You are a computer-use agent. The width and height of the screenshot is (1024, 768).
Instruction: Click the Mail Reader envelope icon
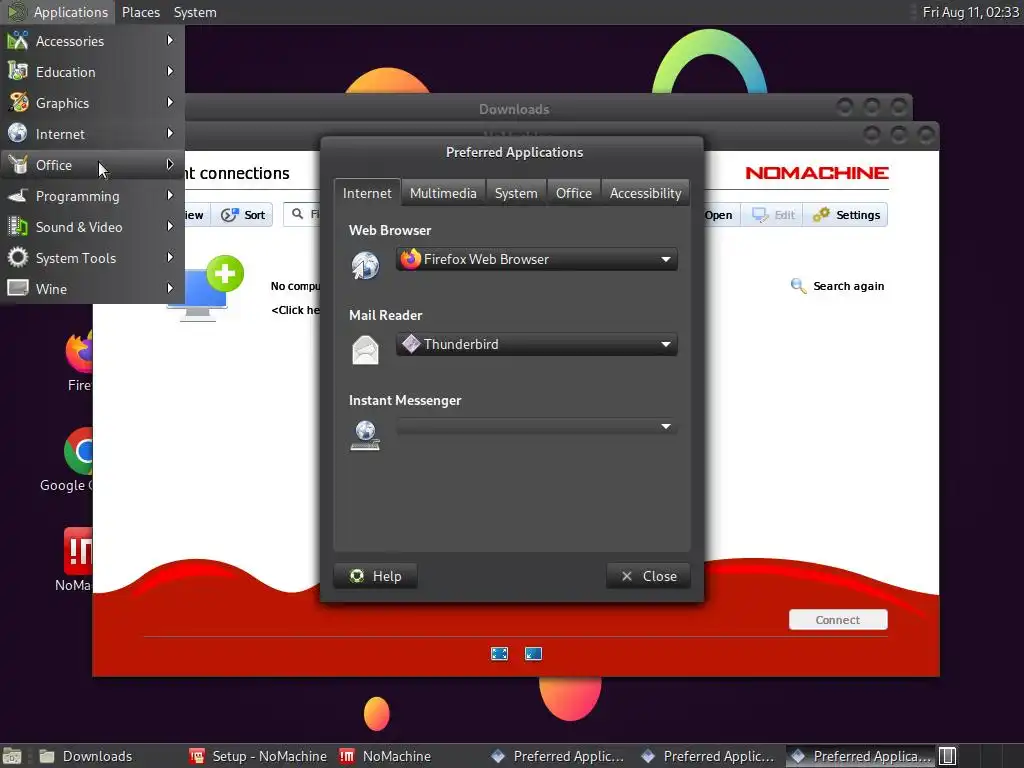coord(365,350)
